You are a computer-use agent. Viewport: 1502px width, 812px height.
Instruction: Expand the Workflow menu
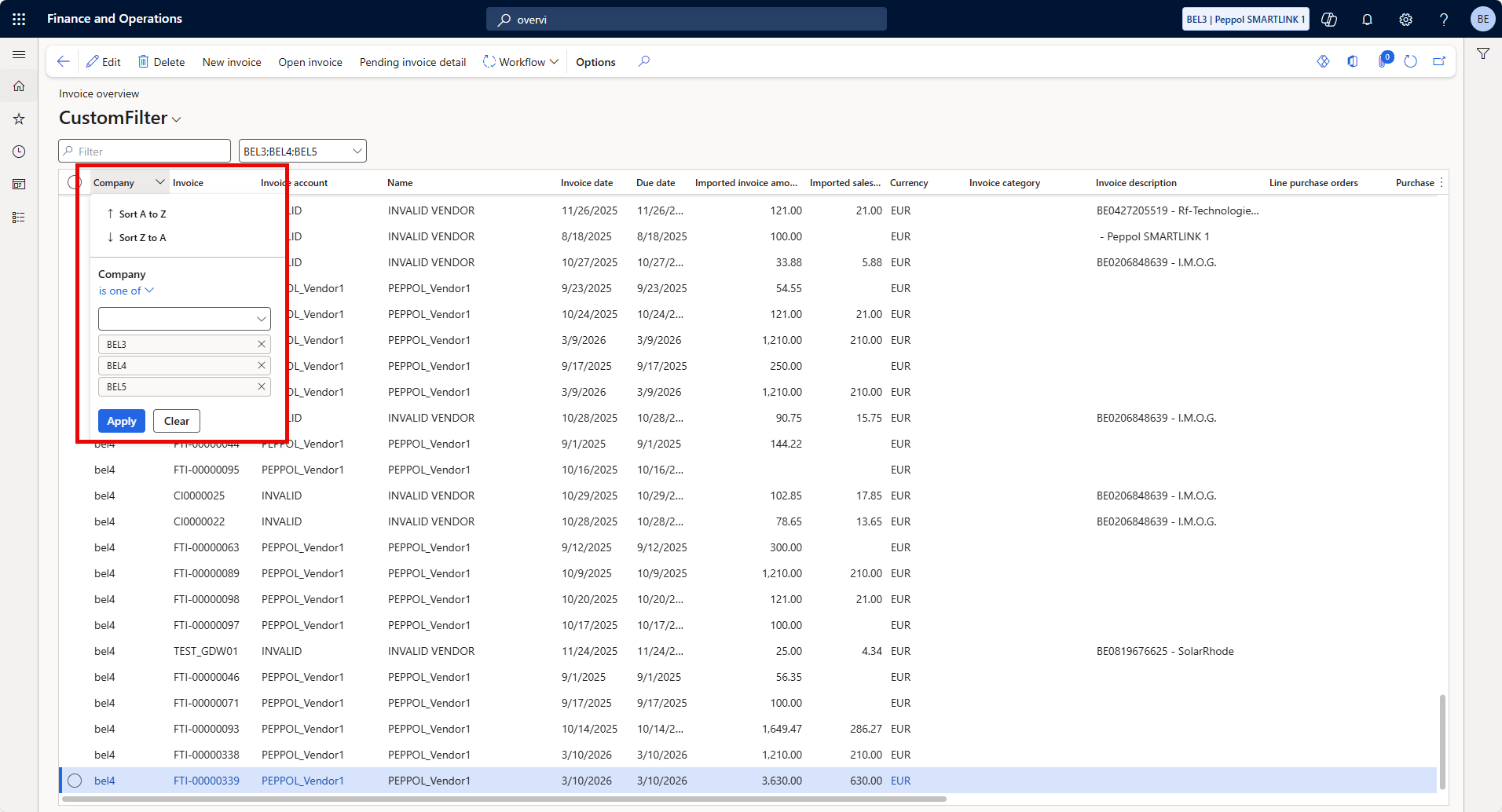tap(521, 62)
